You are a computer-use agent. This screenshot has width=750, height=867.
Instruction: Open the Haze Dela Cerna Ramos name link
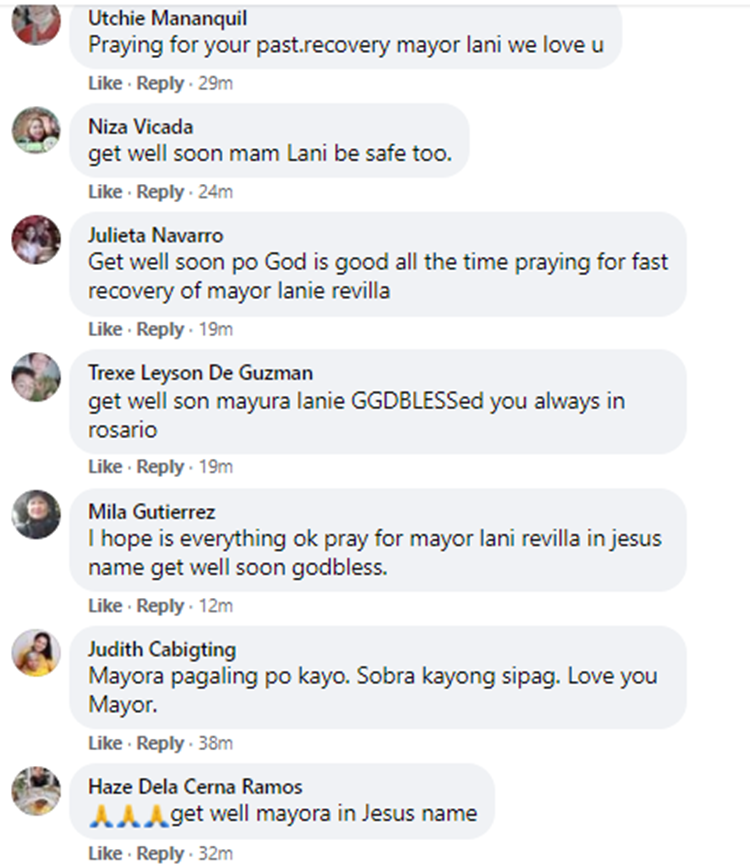(x=195, y=787)
